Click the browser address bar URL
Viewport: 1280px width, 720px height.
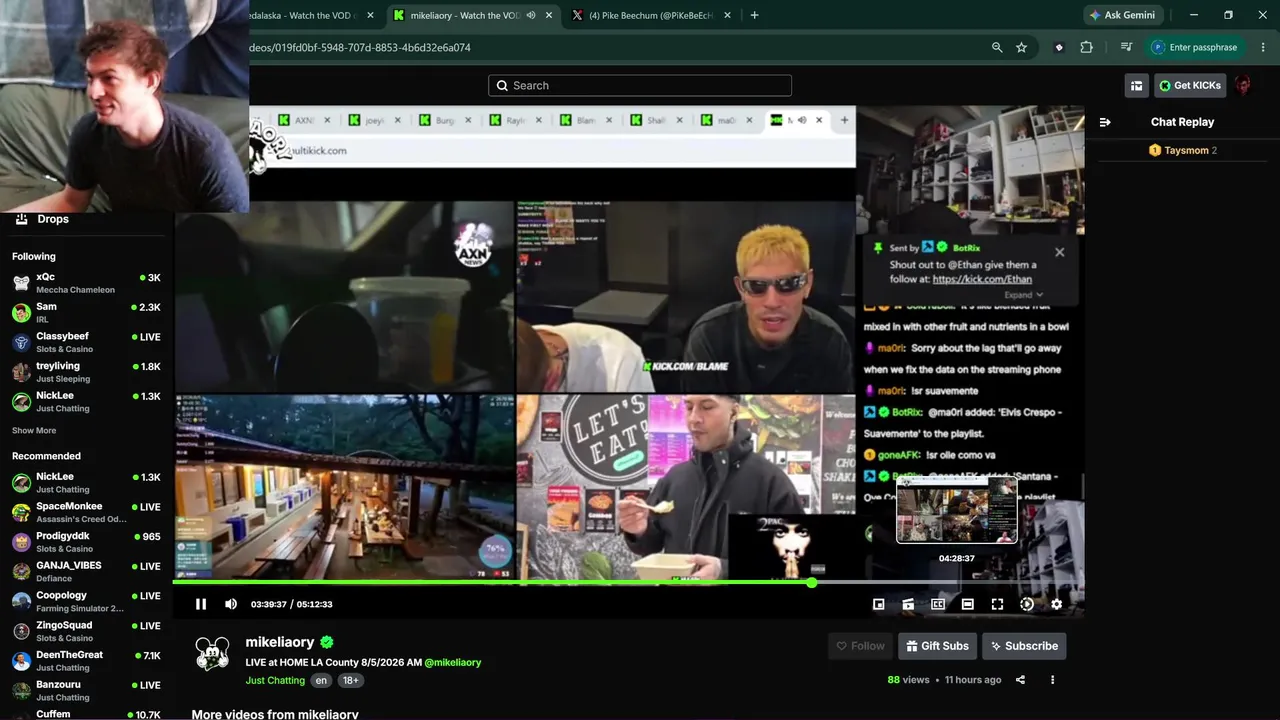point(360,47)
